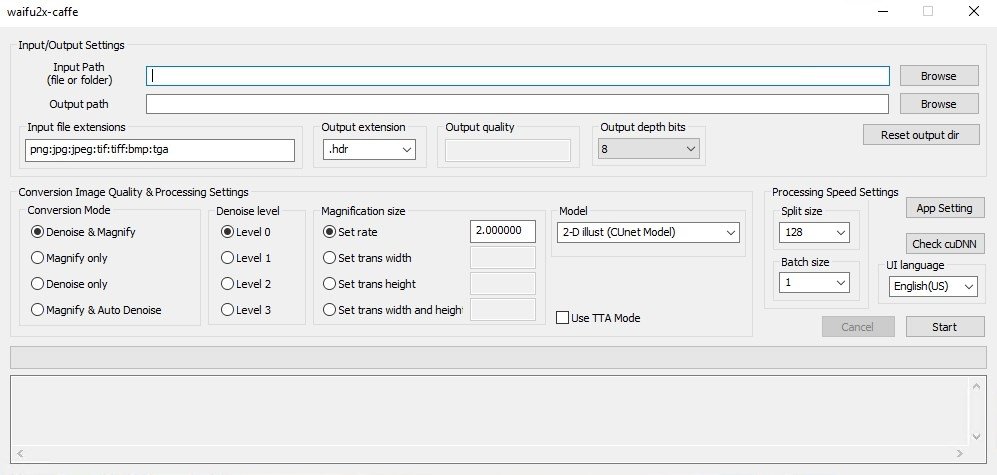Close the waifu2x-caffe window
The image size is (997, 475).
click(973, 11)
